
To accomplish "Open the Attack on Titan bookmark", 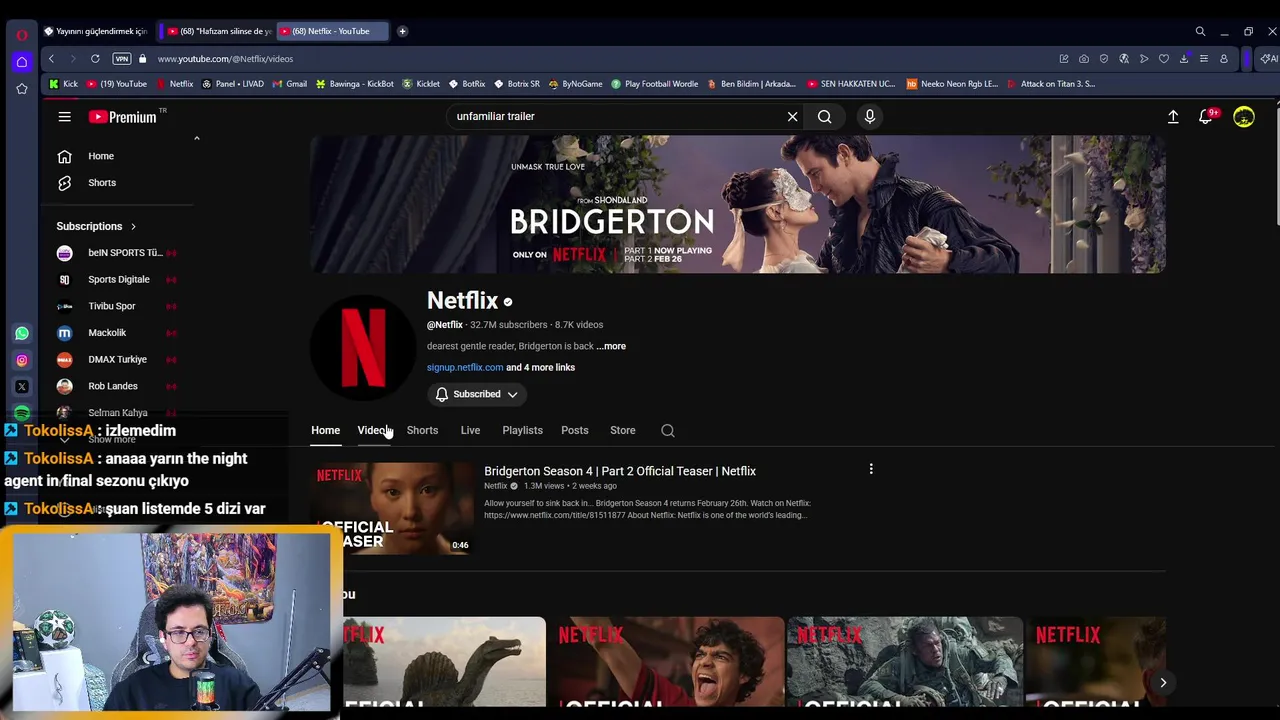I will tap(1051, 84).
